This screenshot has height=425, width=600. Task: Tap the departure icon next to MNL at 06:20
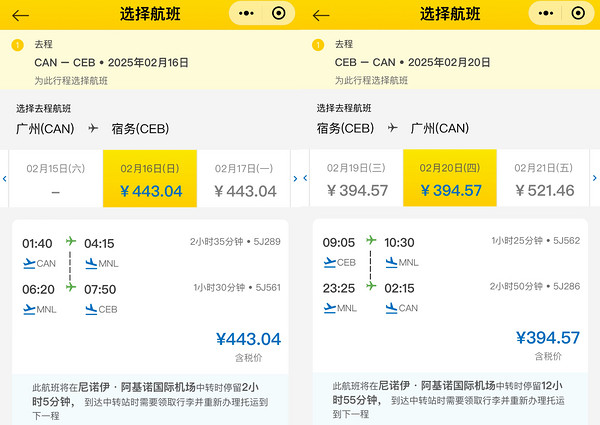(29, 309)
